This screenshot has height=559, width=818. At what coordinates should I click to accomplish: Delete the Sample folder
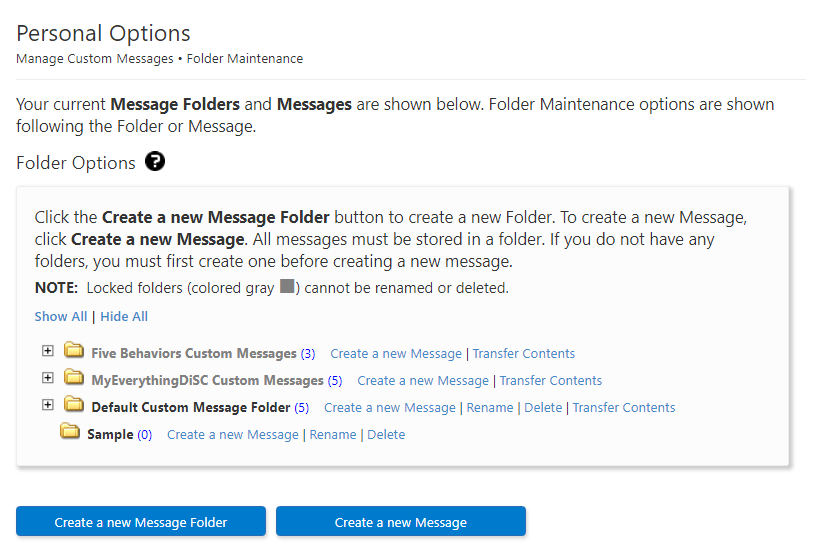tap(386, 435)
